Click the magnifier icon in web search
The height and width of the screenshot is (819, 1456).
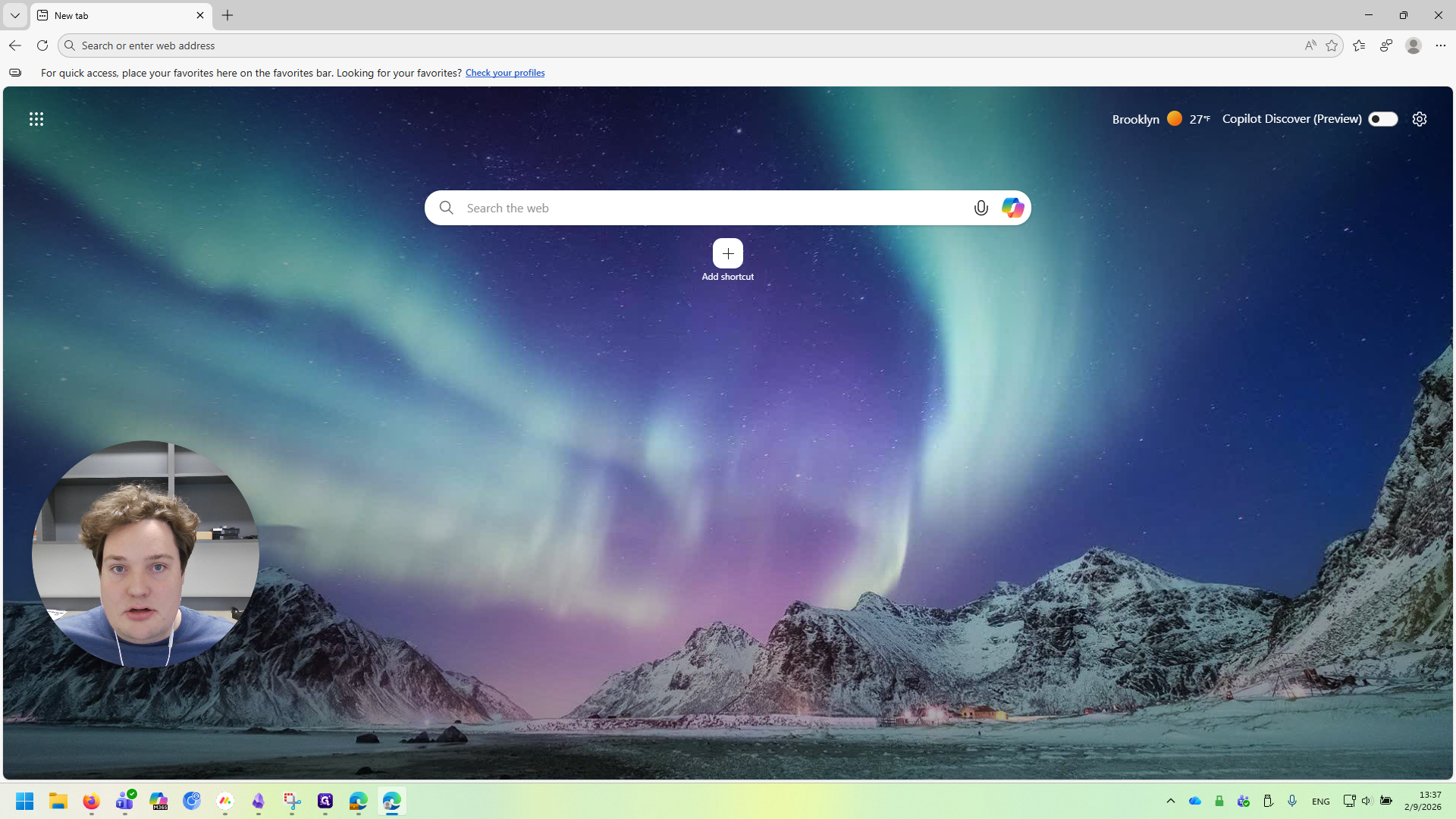point(447,208)
